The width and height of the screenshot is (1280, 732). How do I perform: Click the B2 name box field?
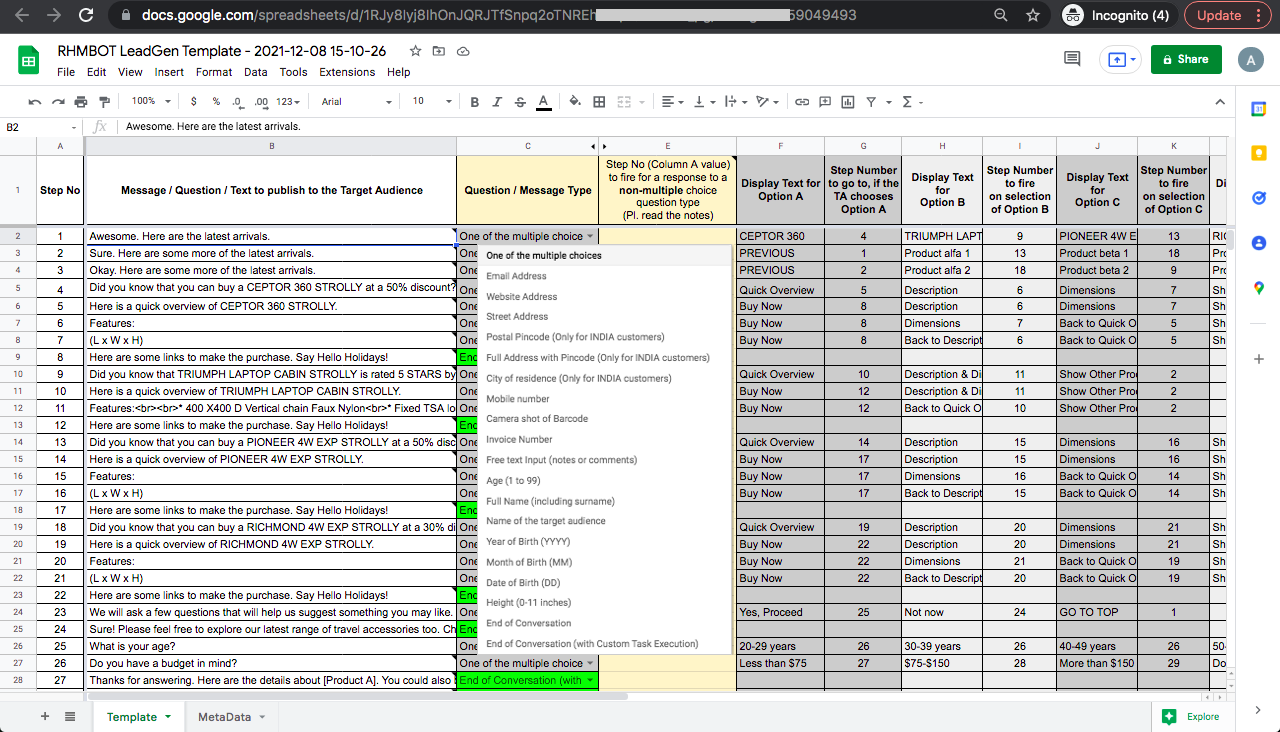40,127
